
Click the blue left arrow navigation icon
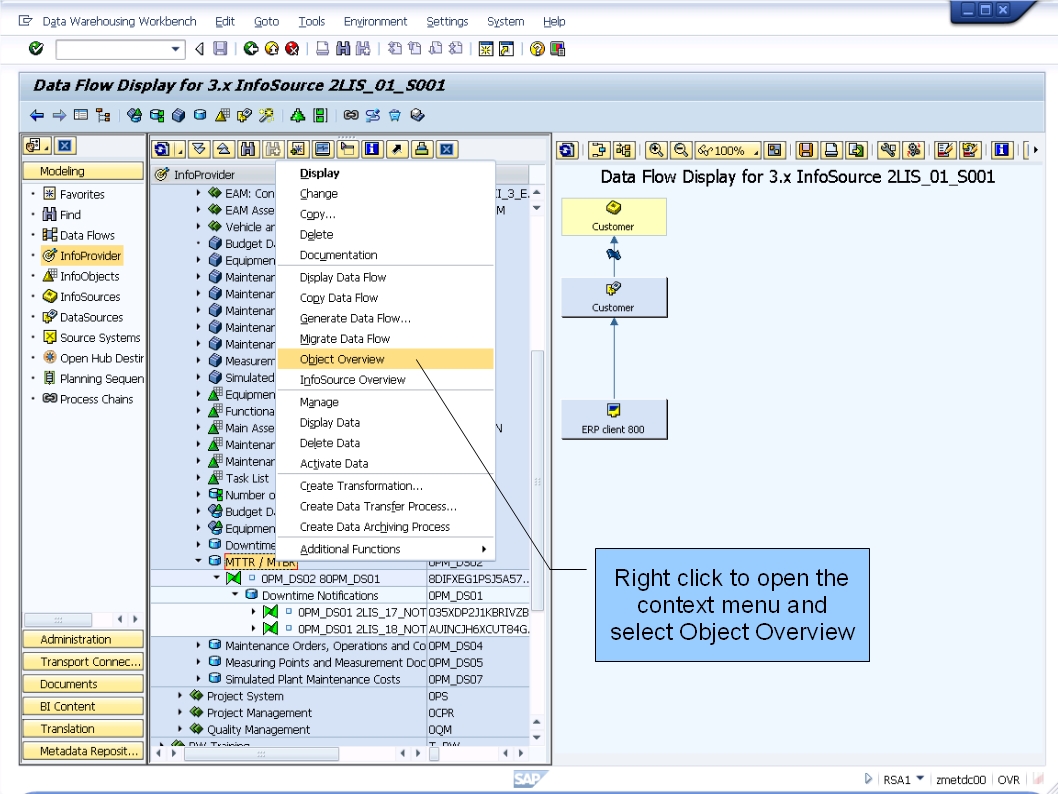click(37, 115)
